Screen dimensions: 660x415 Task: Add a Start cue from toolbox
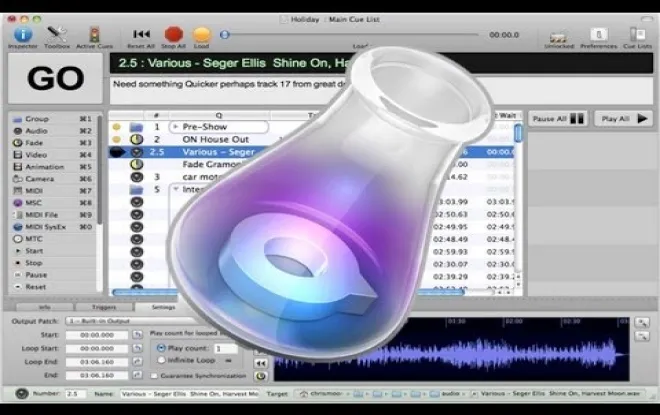[52, 251]
